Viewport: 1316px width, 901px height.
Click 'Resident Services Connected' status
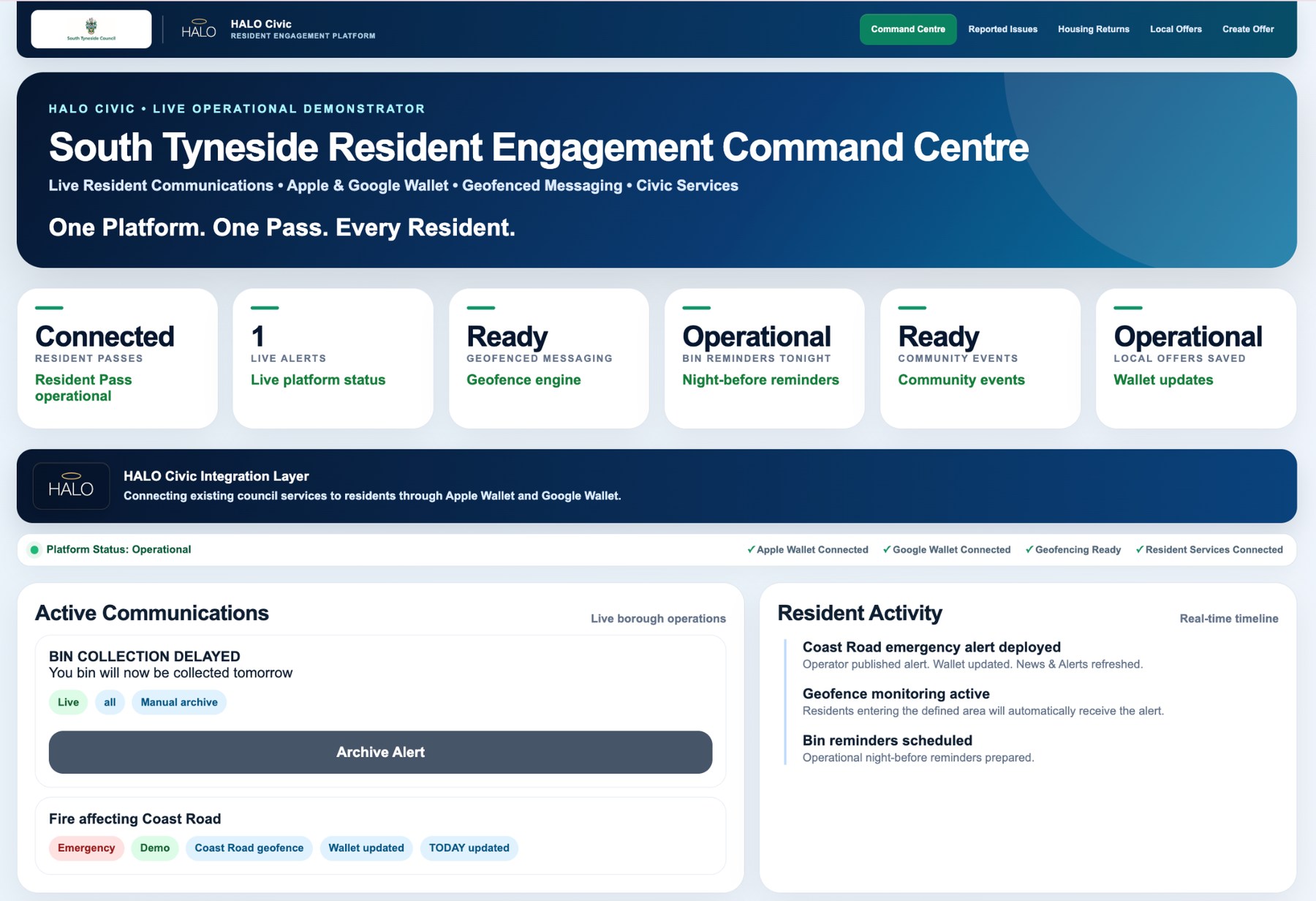[x=1209, y=550]
